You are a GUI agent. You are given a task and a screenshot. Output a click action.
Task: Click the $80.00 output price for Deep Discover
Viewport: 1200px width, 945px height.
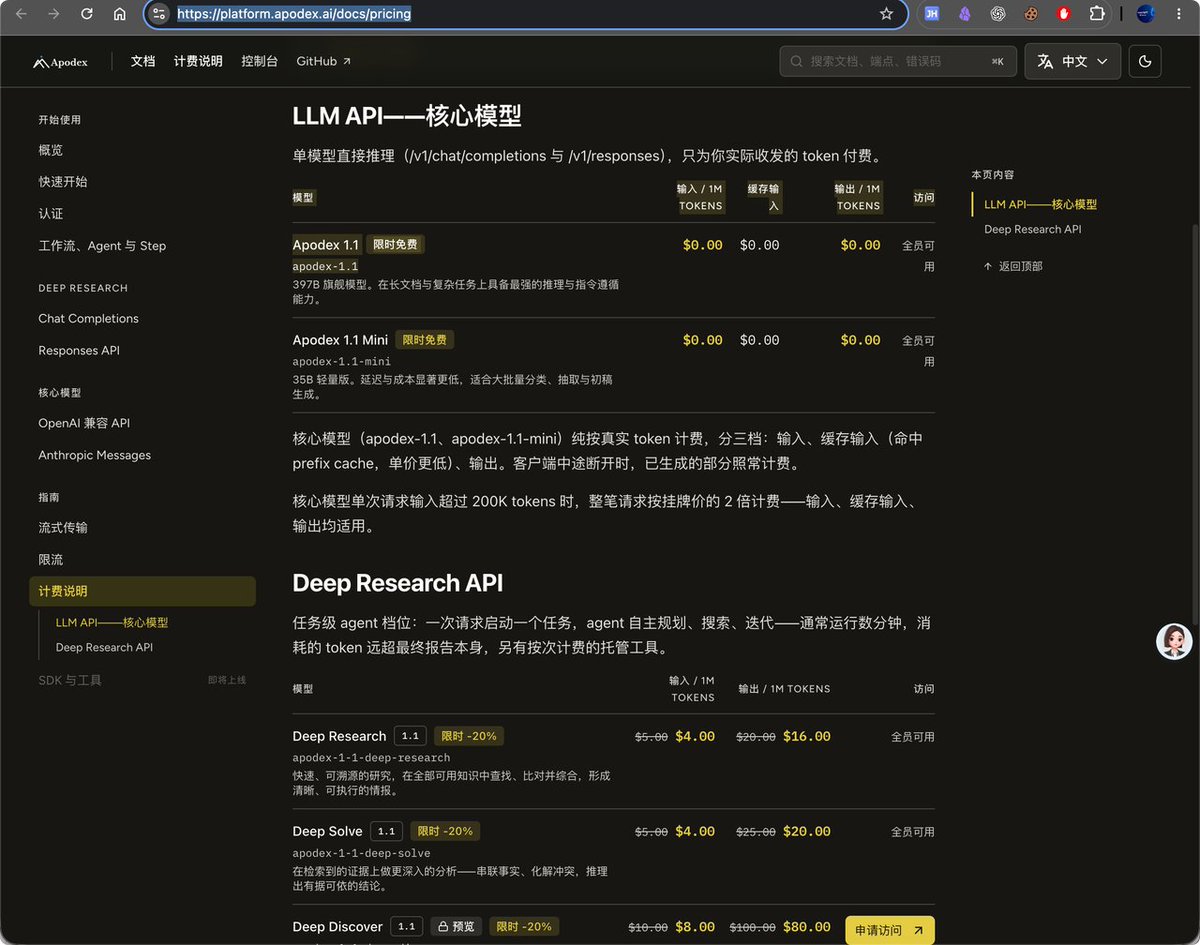(807, 926)
